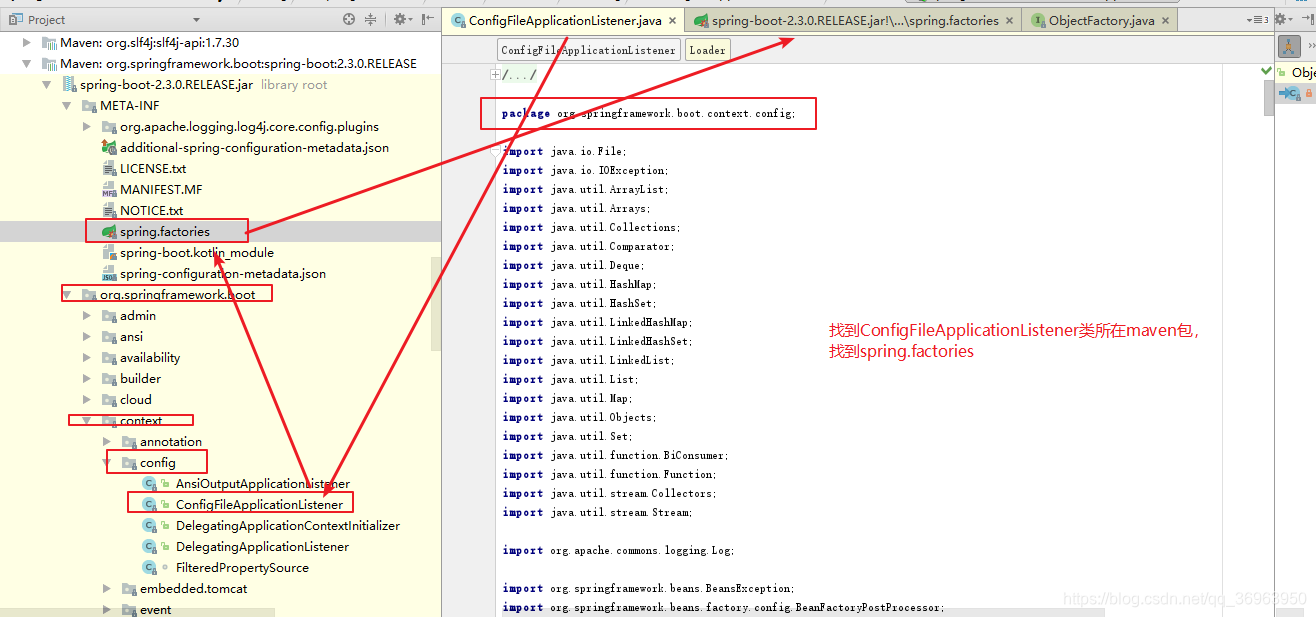
Task: Expand the admin package
Action: point(87,316)
